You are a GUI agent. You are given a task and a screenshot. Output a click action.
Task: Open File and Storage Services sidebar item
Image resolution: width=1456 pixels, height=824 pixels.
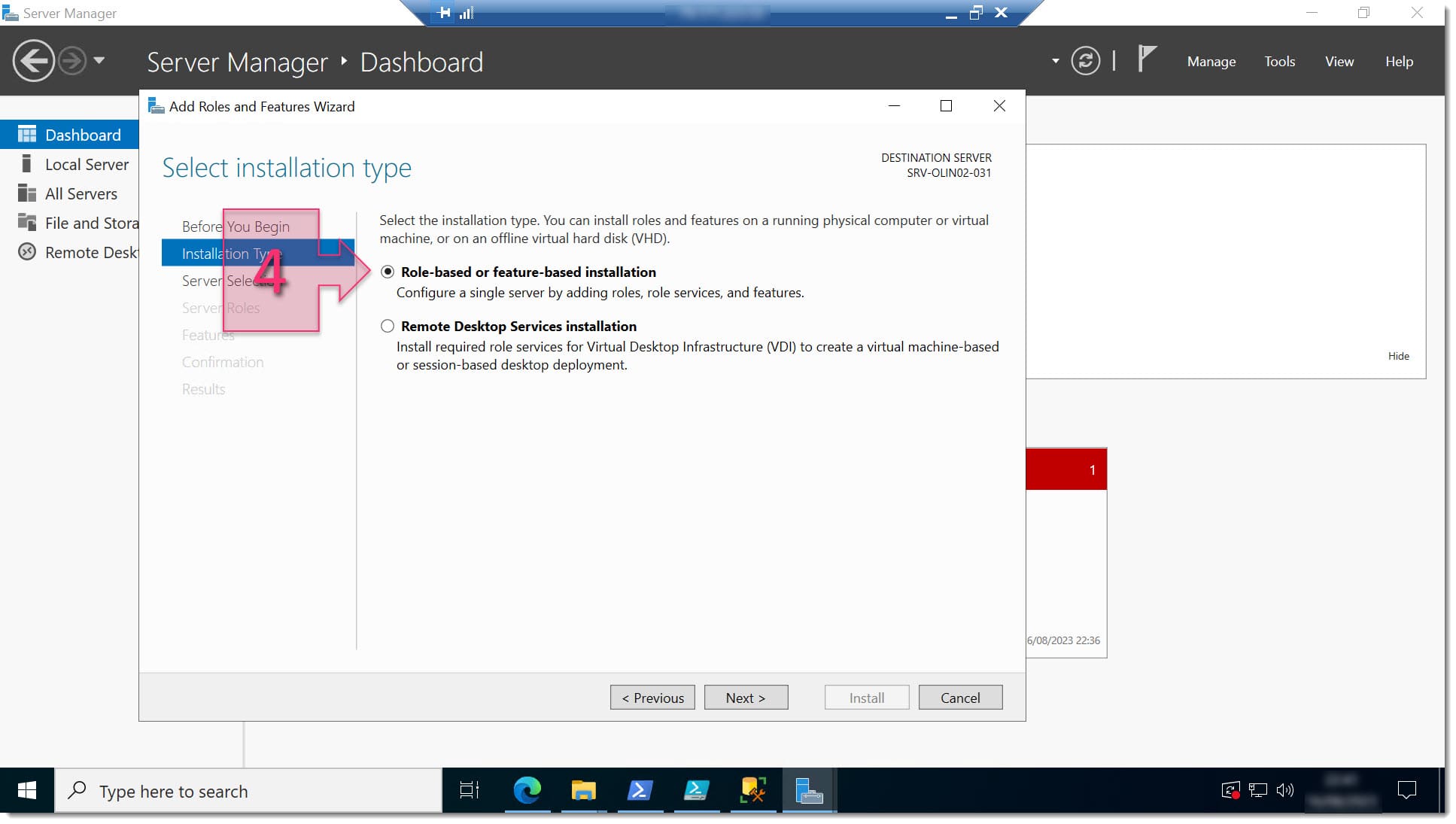[69, 223]
